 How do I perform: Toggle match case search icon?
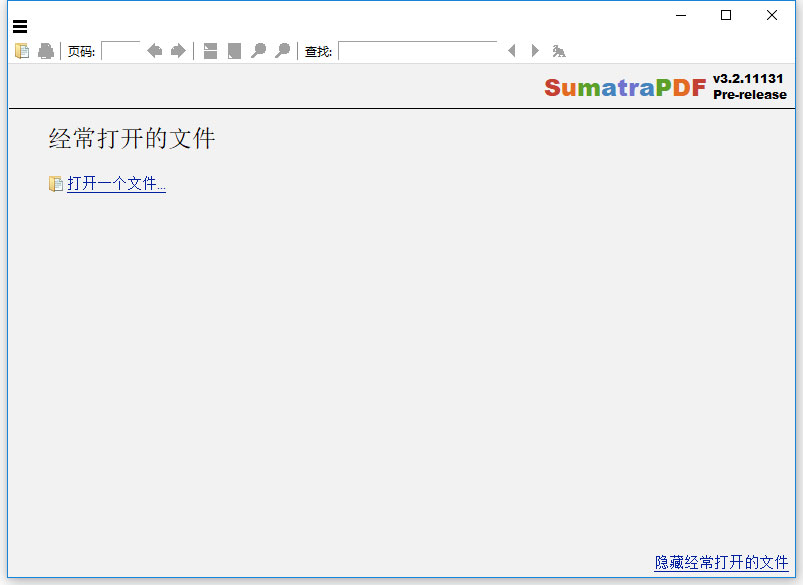point(559,51)
